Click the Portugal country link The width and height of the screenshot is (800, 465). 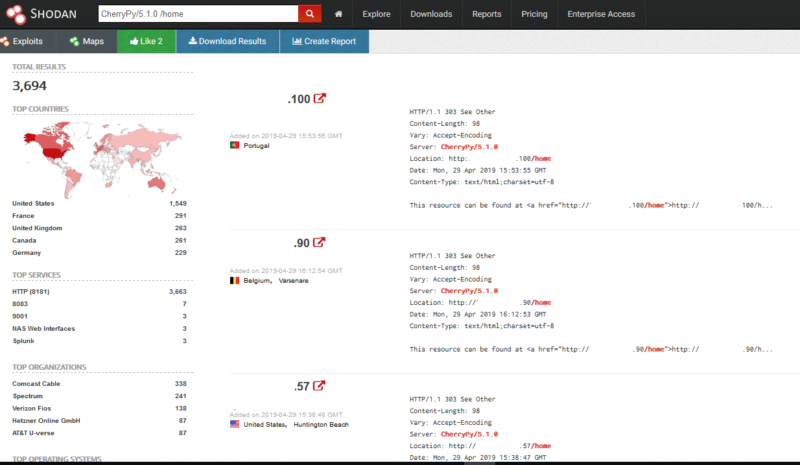pos(256,145)
